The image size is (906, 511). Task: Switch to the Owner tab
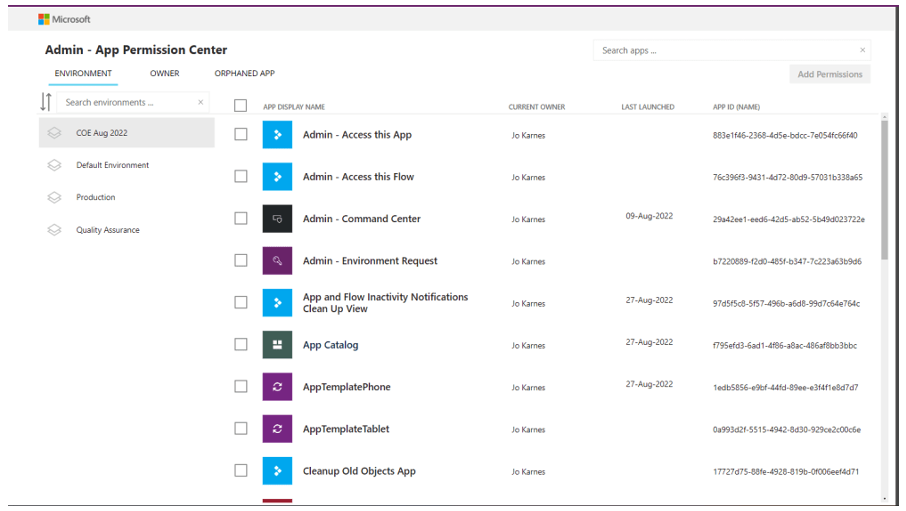165,73
